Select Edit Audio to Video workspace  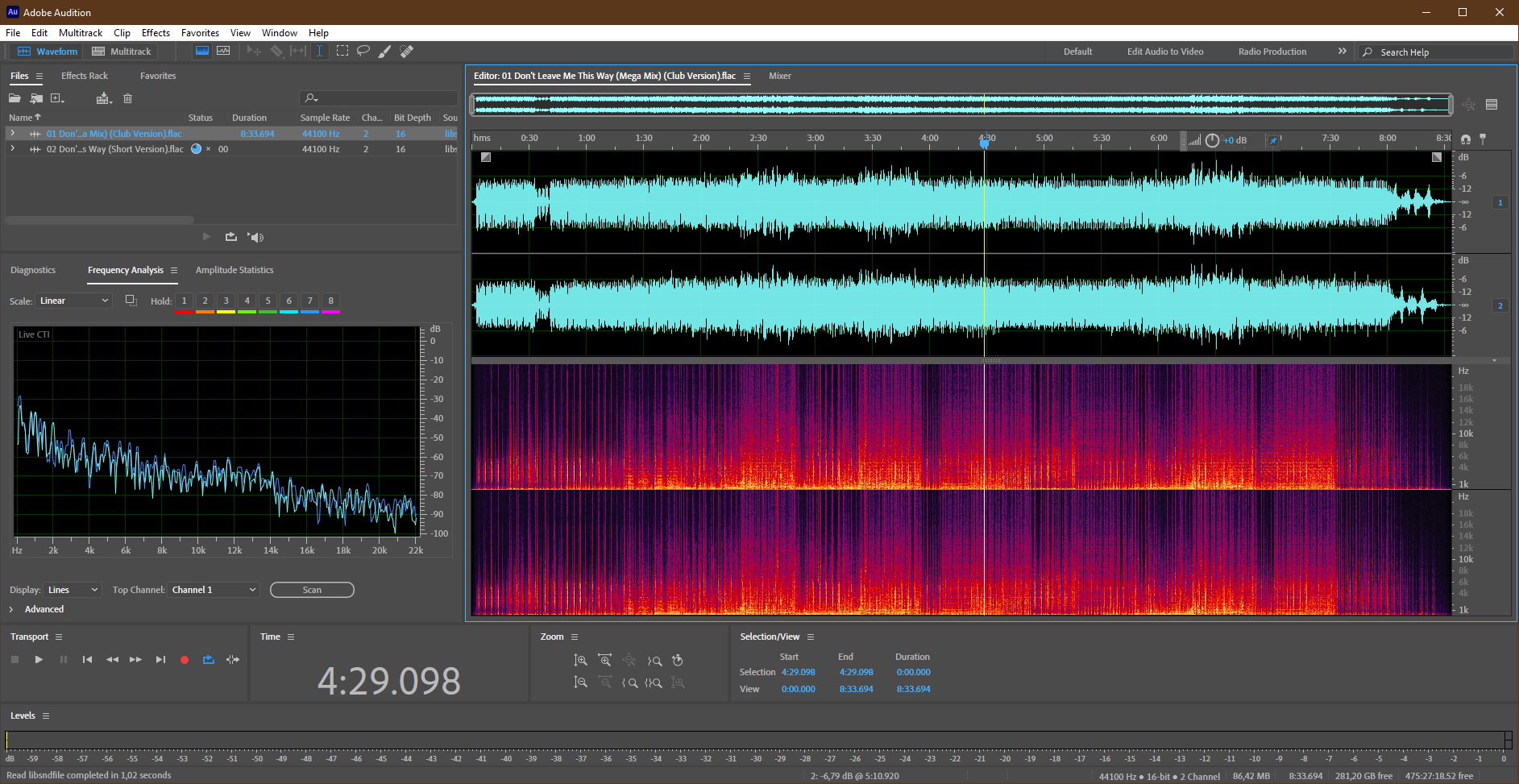pyautogui.click(x=1165, y=52)
